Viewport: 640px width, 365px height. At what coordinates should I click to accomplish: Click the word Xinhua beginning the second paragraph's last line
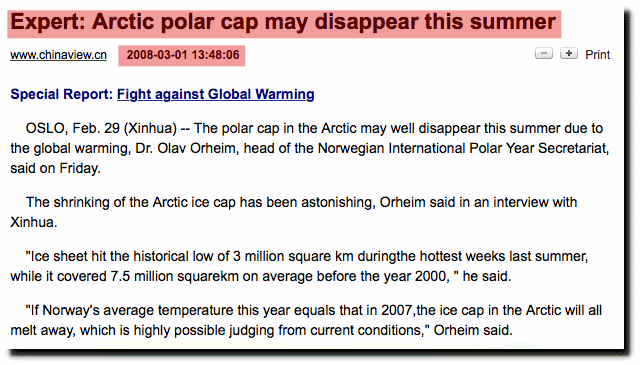(x=31, y=223)
